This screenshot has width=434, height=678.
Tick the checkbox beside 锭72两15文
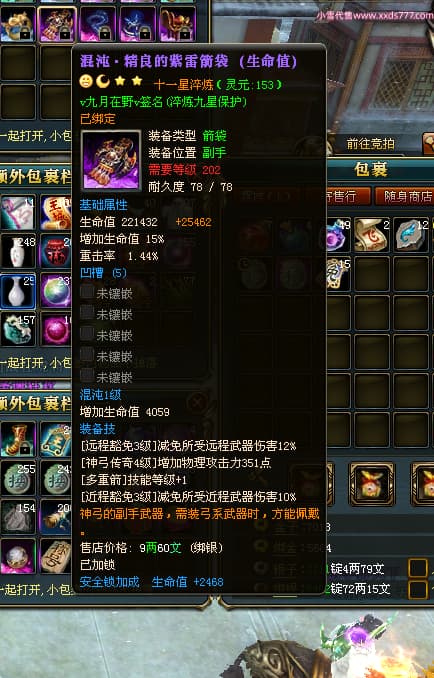pos(418,589)
